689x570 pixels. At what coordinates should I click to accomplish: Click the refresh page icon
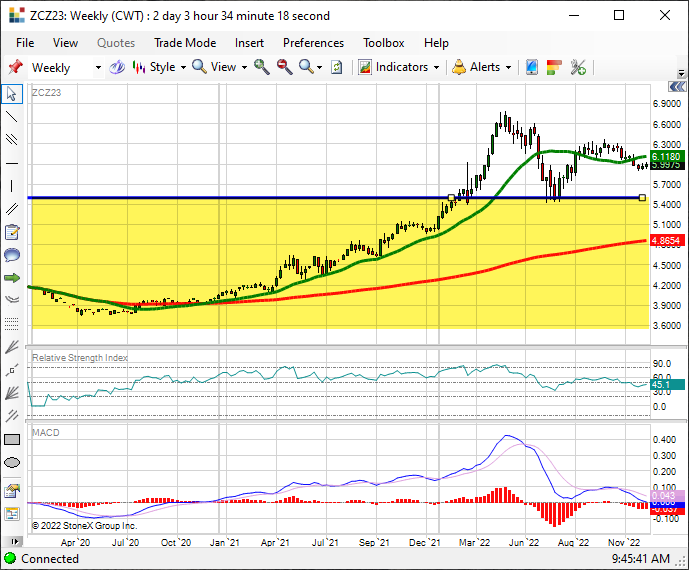pyautogui.click(x=337, y=67)
